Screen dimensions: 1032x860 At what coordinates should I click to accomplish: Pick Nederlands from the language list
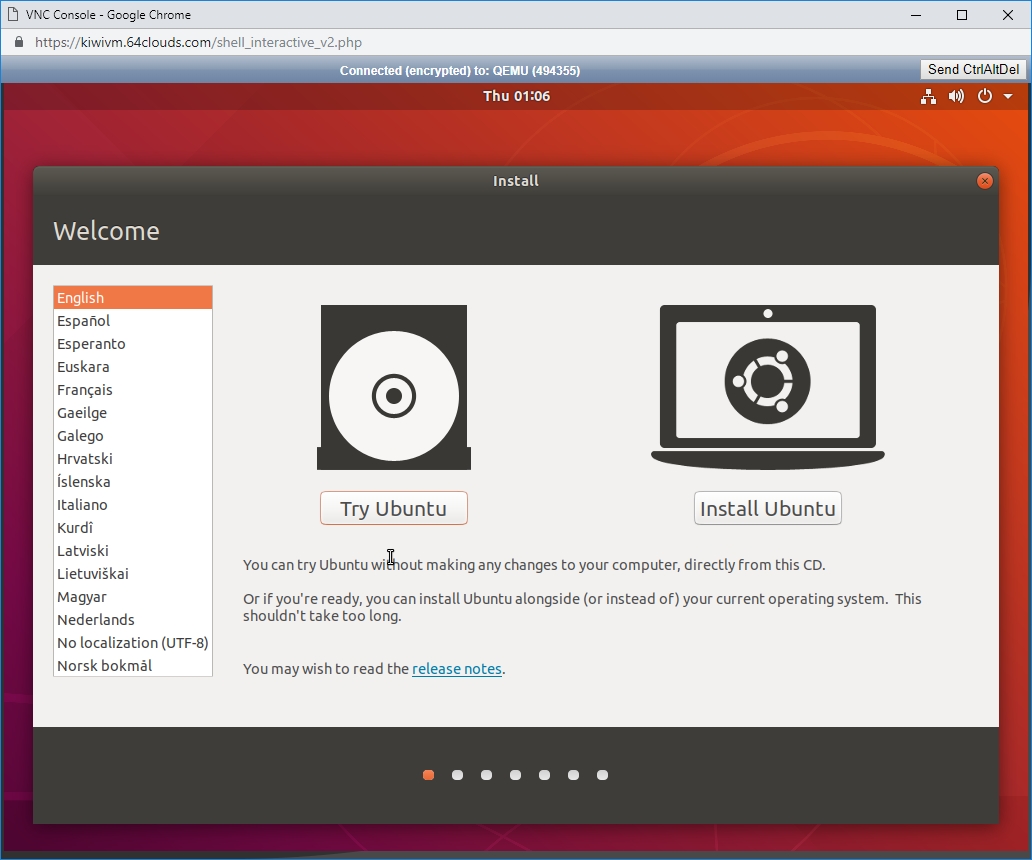click(x=96, y=620)
